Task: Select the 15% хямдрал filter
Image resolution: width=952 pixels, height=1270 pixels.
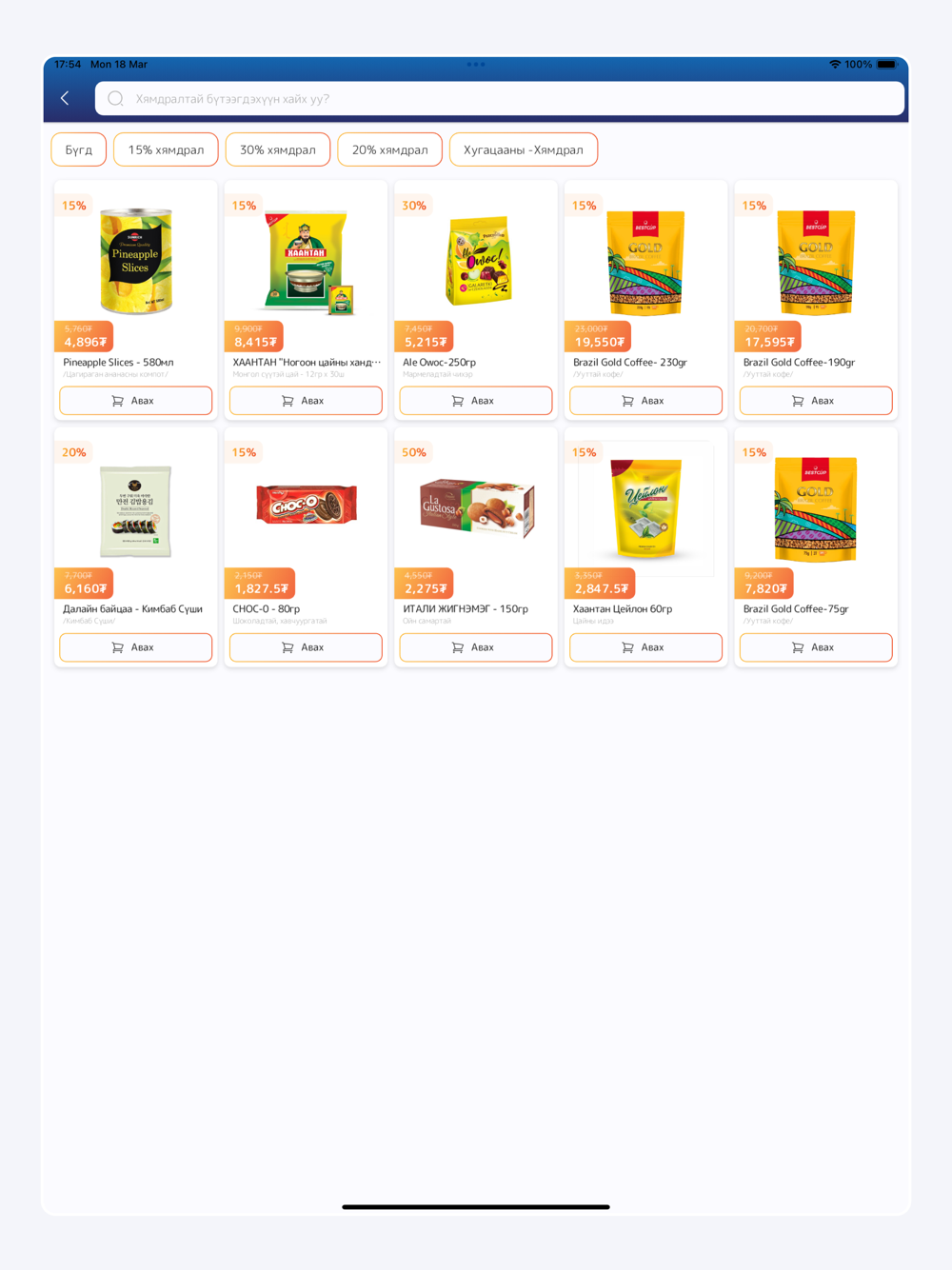Action: click(166, 149)
